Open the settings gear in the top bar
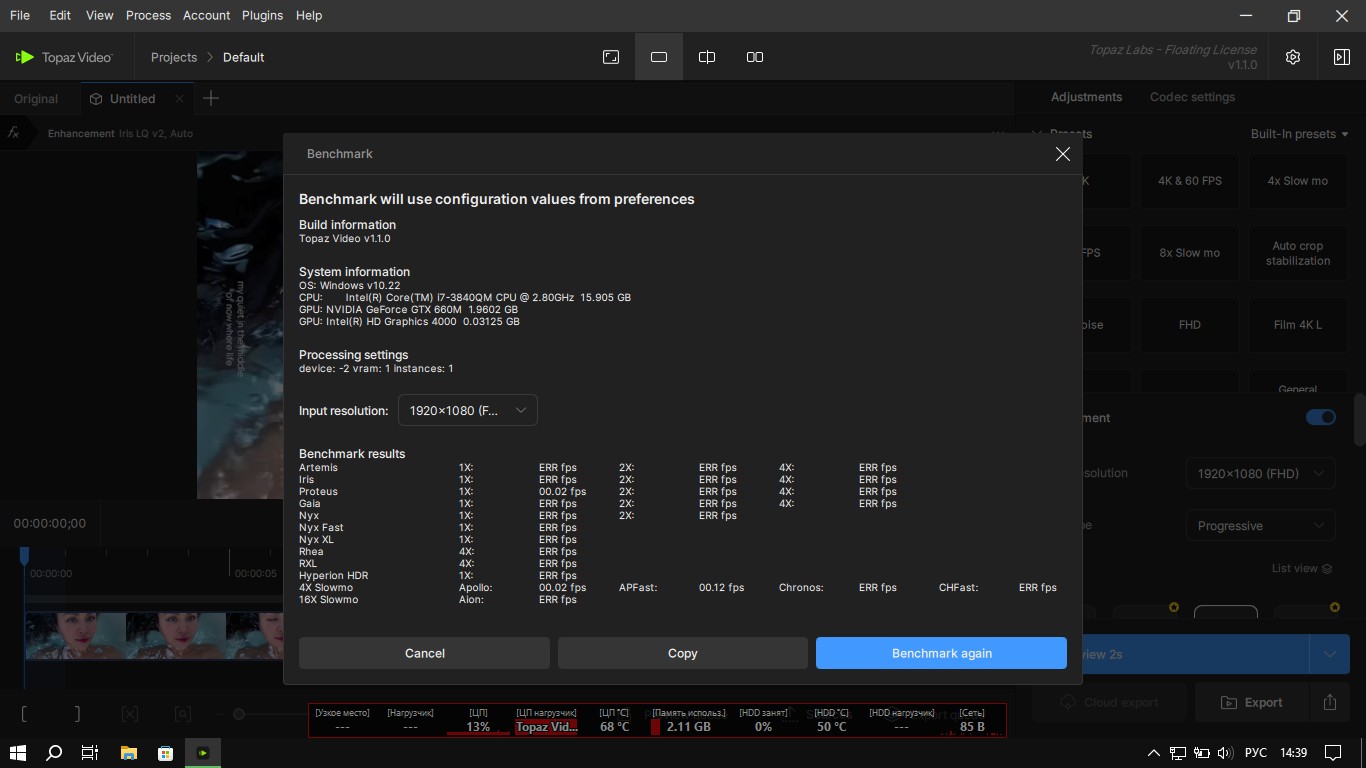The image size is (1366, 768). pyautogui.click(x=1293, y=57)
